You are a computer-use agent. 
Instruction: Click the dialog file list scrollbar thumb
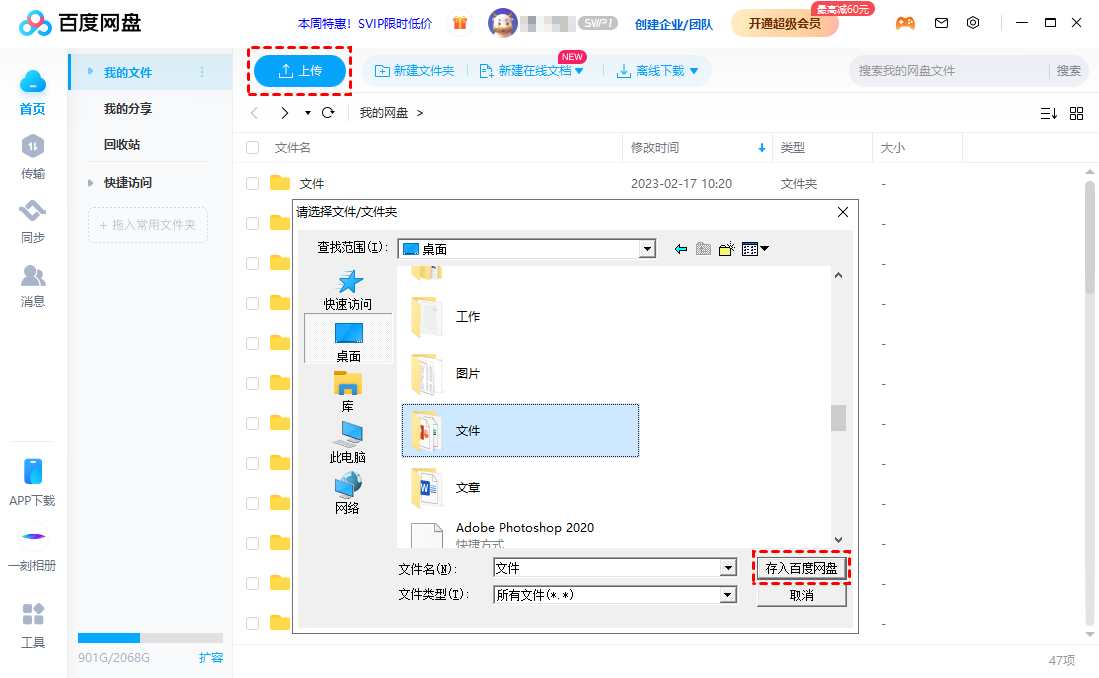point(838,418)
